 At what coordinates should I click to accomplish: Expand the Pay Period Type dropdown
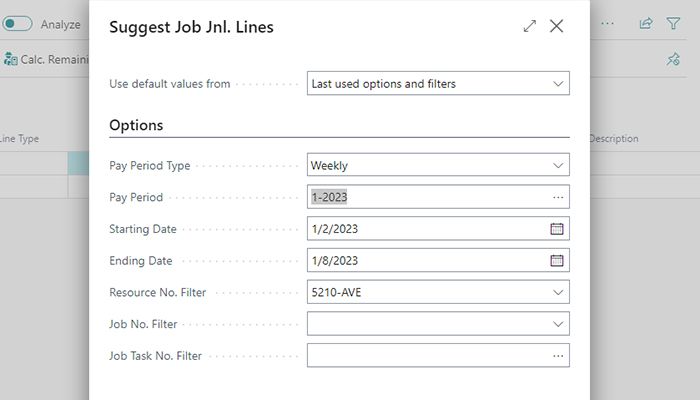(558, 166)
